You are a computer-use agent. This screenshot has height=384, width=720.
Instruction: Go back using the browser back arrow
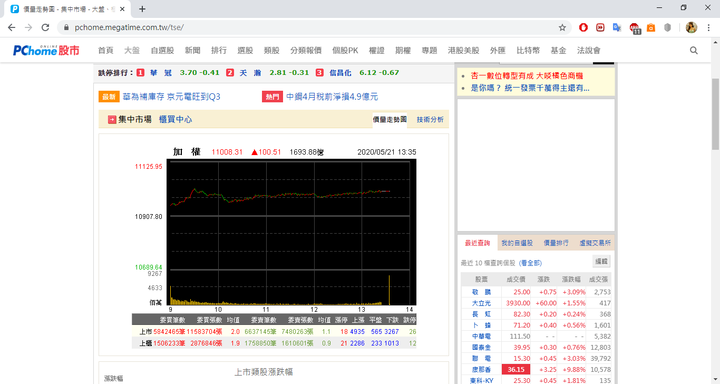click(11, 28)
